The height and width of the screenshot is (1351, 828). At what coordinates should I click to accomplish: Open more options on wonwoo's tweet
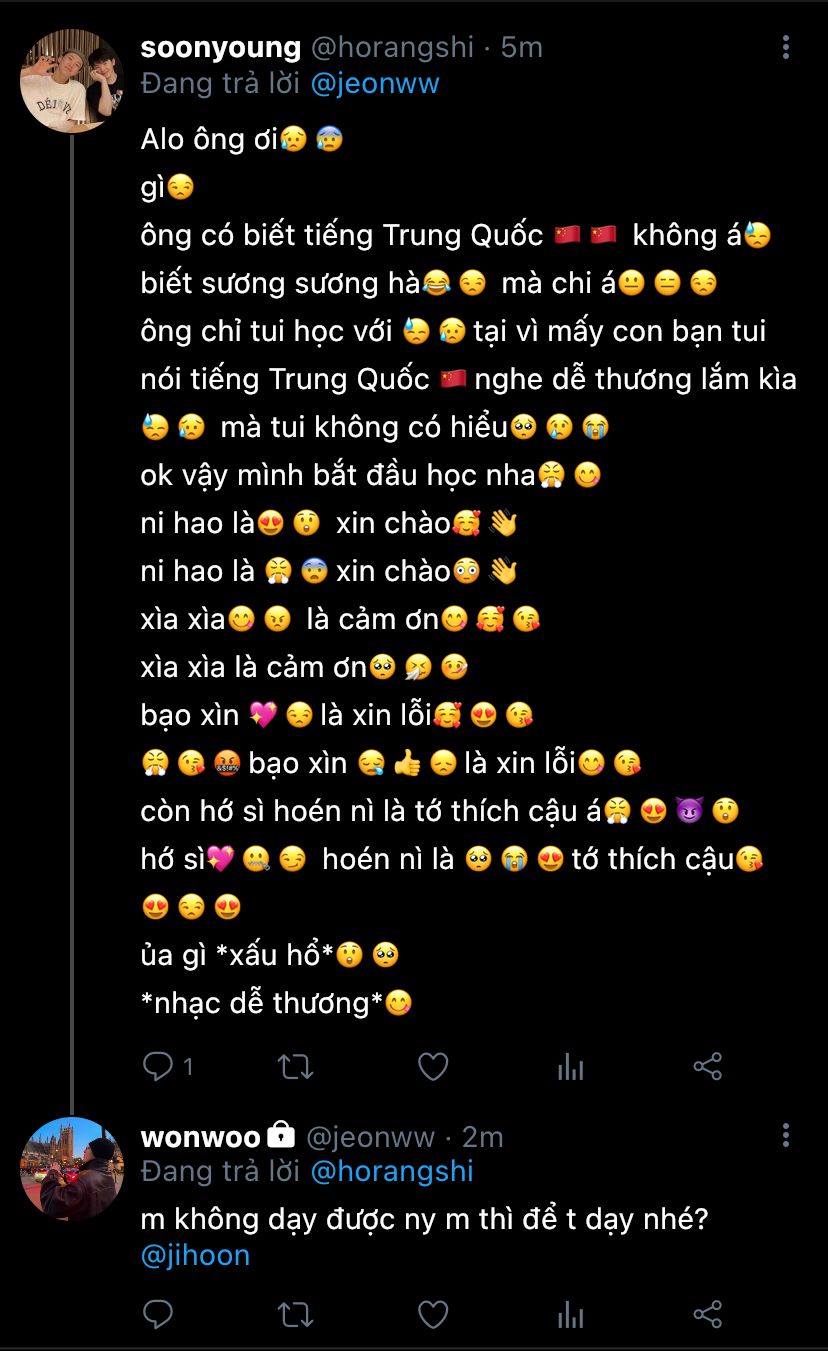(786, 1135)
